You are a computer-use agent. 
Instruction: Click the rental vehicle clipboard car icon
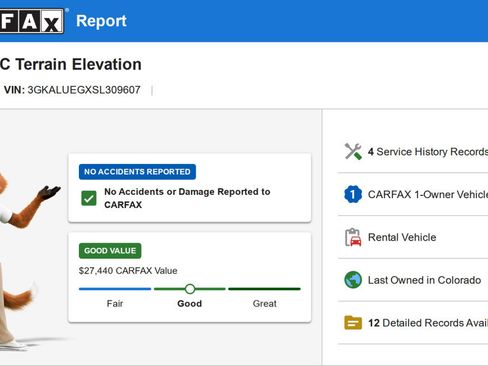(353, 237)
